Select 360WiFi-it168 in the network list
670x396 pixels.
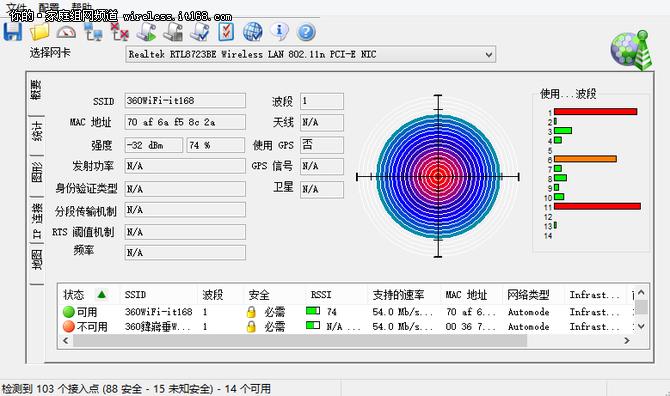(159, 312)
